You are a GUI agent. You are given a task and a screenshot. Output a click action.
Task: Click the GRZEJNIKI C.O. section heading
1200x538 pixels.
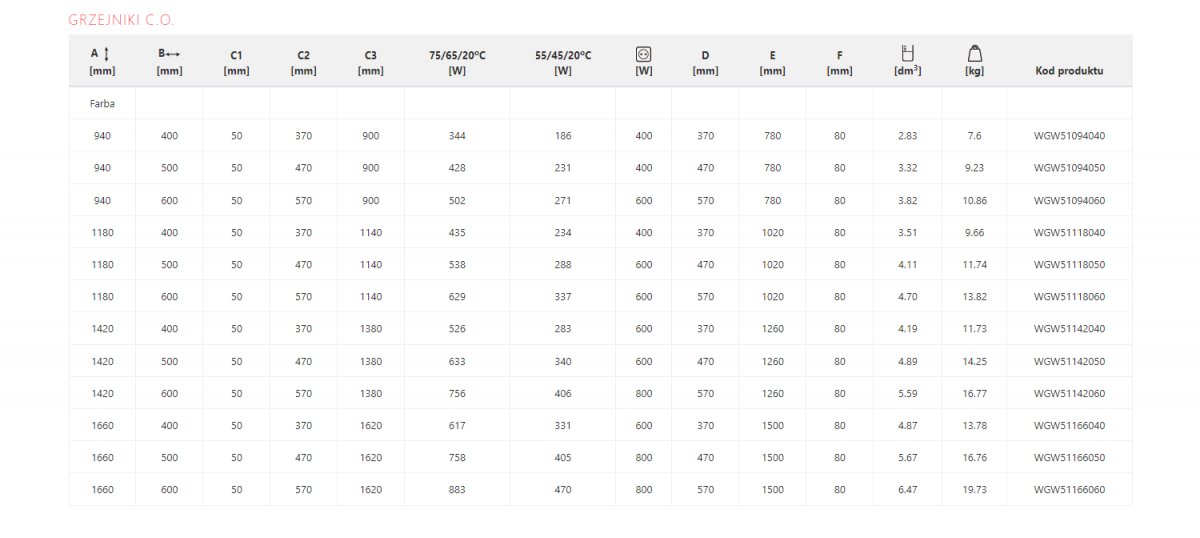(x=121, y=20)
